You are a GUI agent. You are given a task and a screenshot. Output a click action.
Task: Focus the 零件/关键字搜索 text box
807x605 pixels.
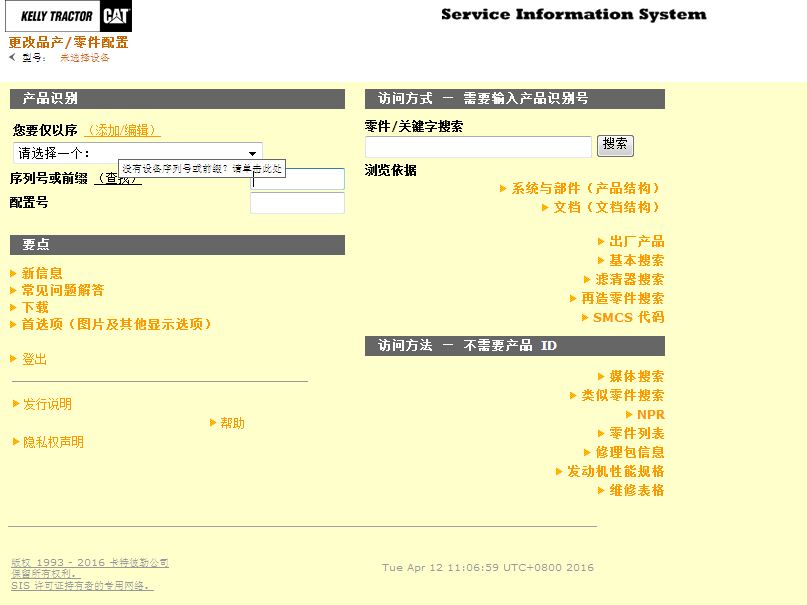click(478, 147)
